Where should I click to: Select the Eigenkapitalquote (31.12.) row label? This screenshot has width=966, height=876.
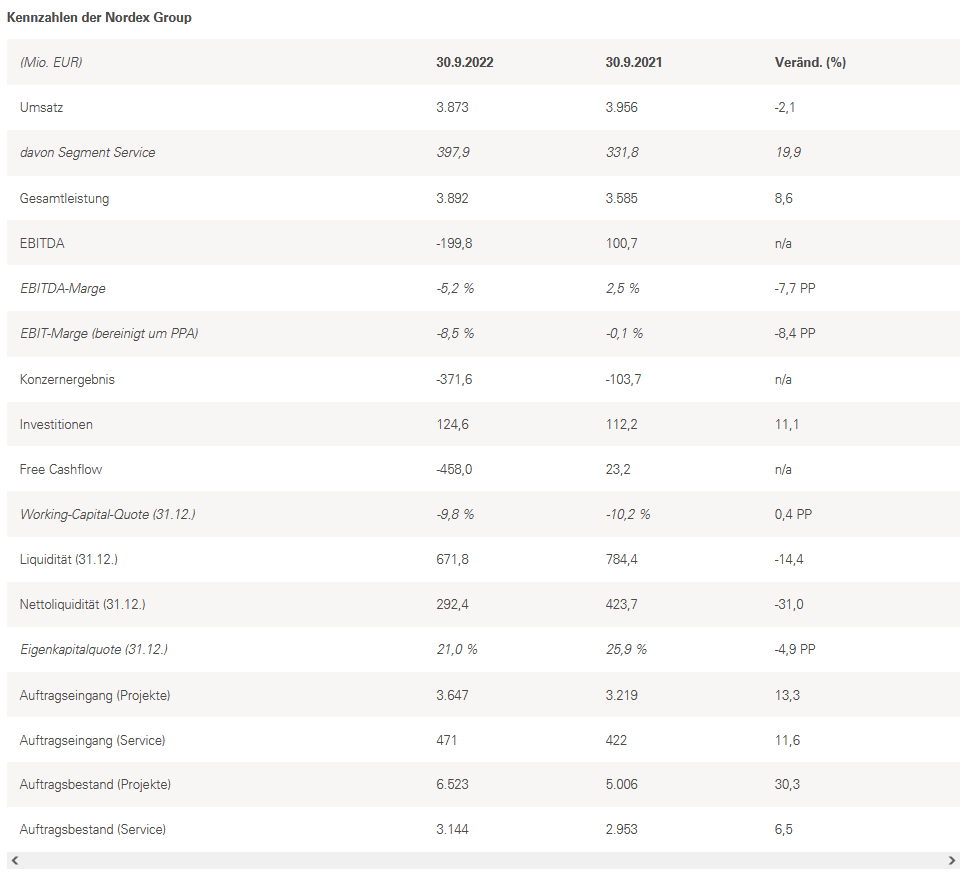point(94,650)
